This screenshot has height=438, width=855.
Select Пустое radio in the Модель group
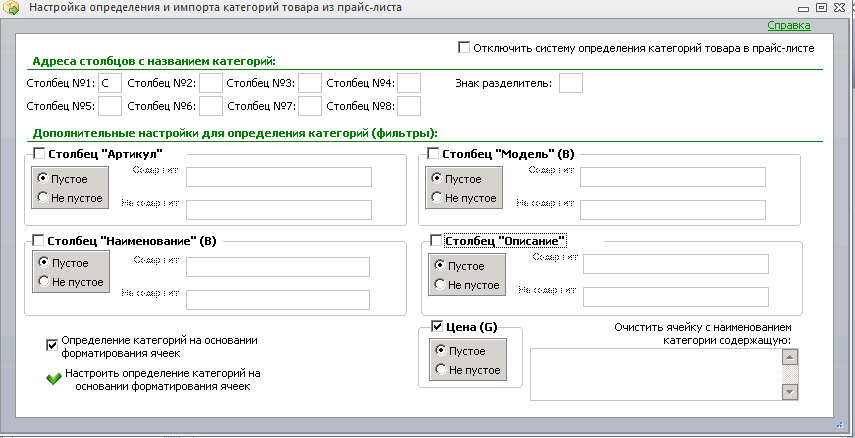point(436,178)
